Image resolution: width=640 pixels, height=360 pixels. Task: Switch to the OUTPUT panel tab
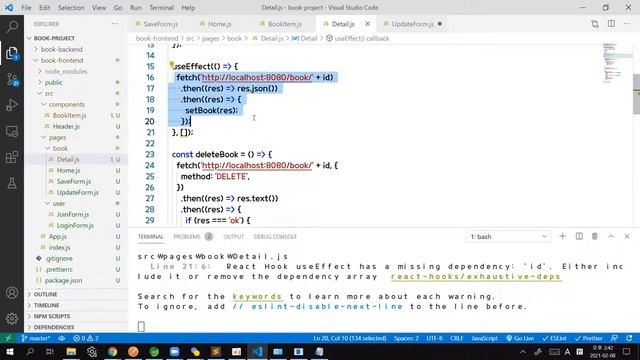click(x=233, y=237)
